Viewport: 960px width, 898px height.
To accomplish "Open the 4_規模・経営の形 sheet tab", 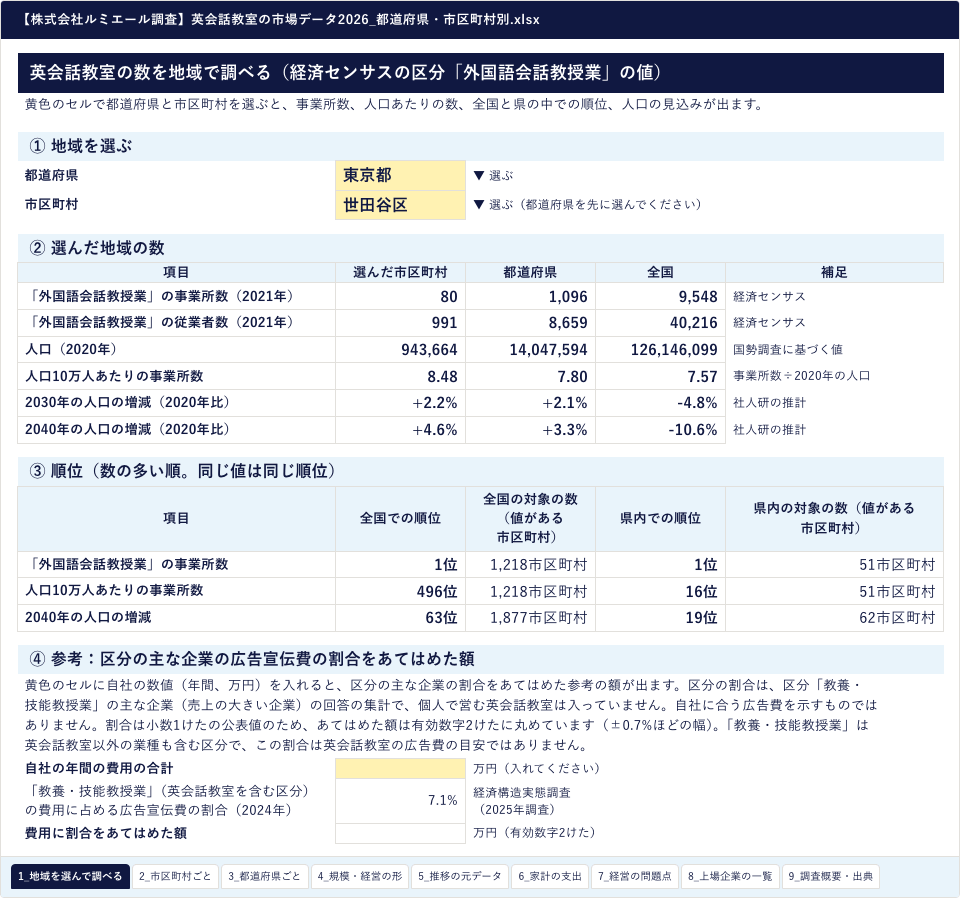I will click(360, 877).
